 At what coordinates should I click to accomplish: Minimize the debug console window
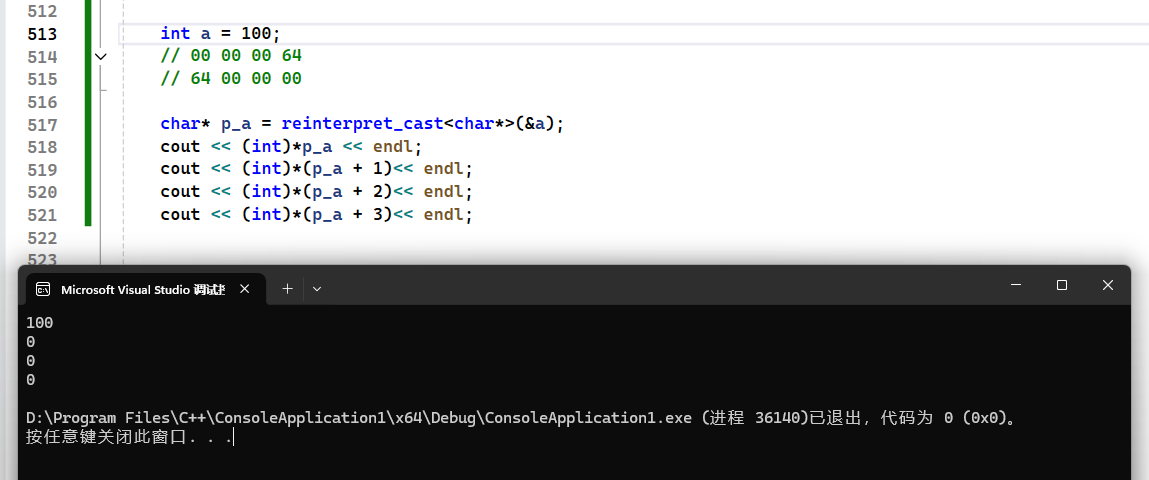[1015, 285]
